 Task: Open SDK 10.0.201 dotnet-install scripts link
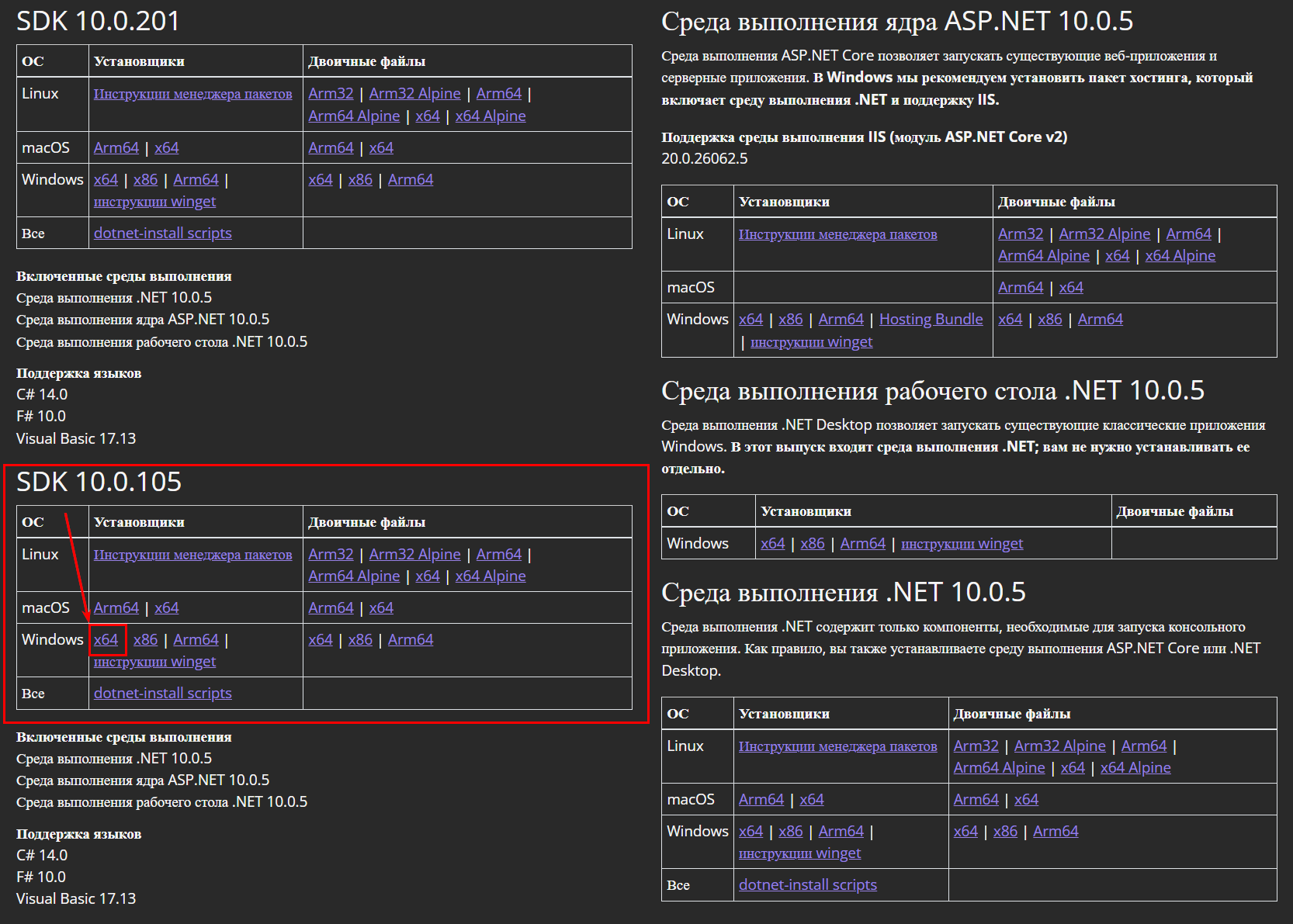163,234
